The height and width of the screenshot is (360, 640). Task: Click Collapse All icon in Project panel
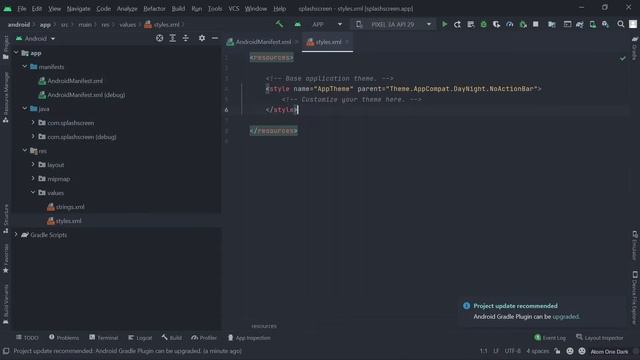click(x=186, y=38)
